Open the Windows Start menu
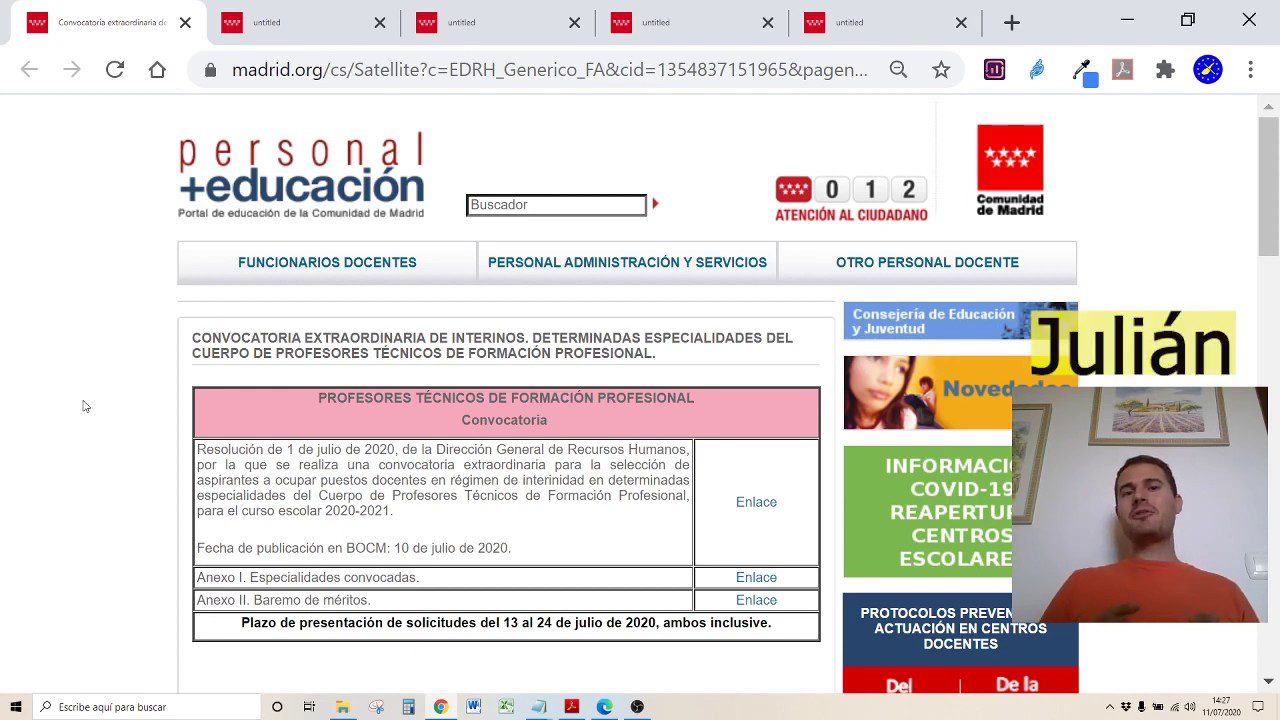This screenshot has height=720, width=1280. coord(15,707)
